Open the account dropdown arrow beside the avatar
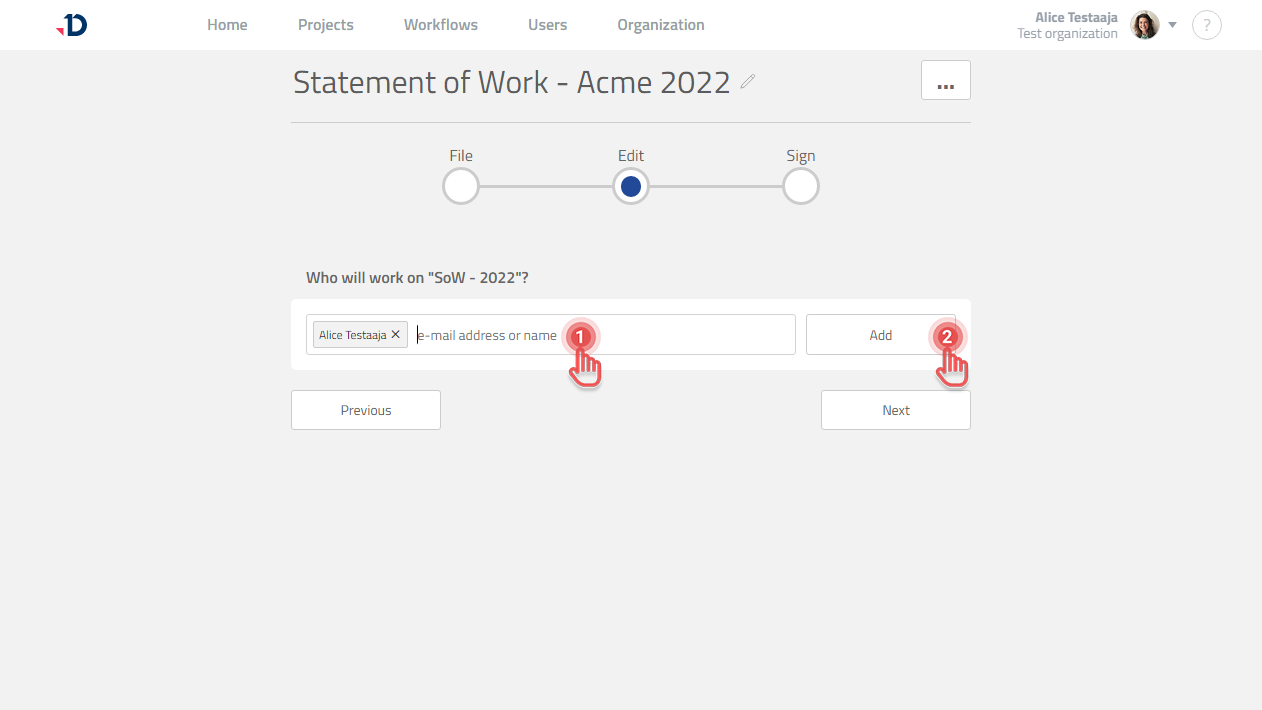1262x710 pixels. [x=1172, y=25]
